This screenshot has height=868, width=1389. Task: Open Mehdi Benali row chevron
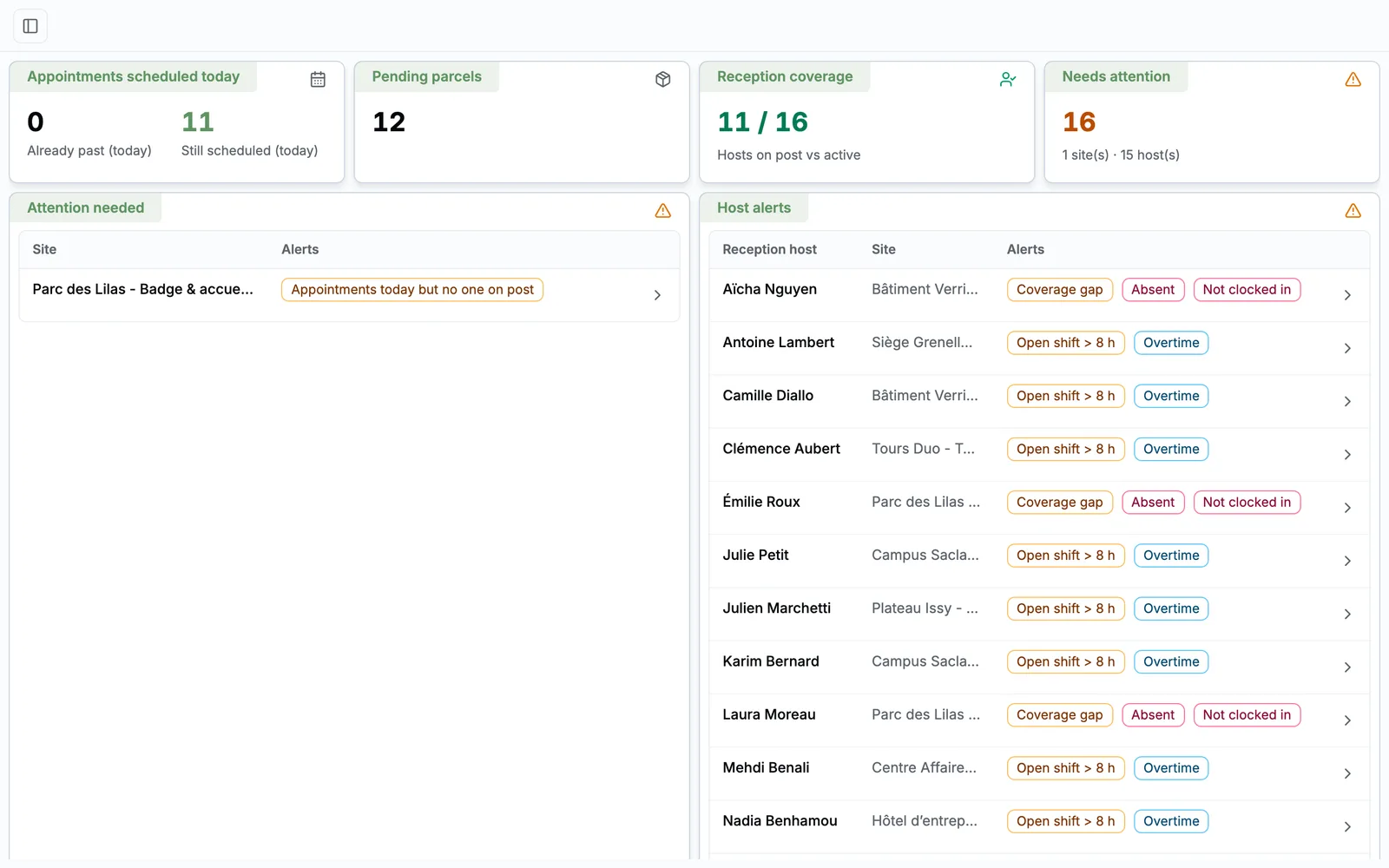1347,773
